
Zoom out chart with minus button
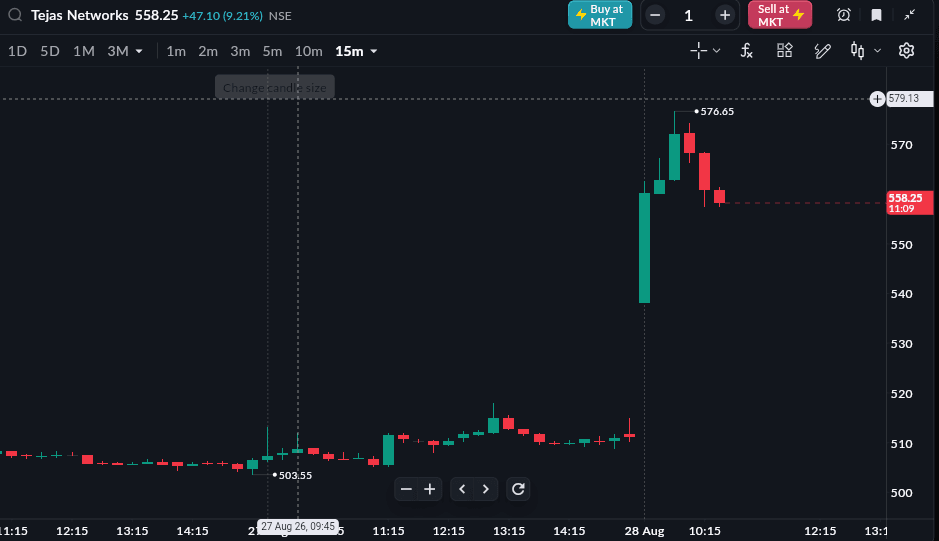point(406,489)
